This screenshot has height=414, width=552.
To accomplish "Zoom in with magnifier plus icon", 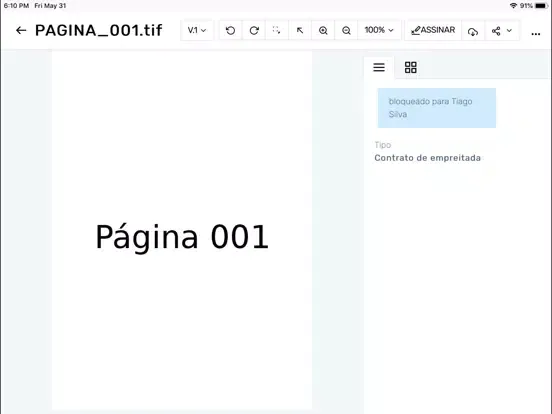I will point(323,31).
